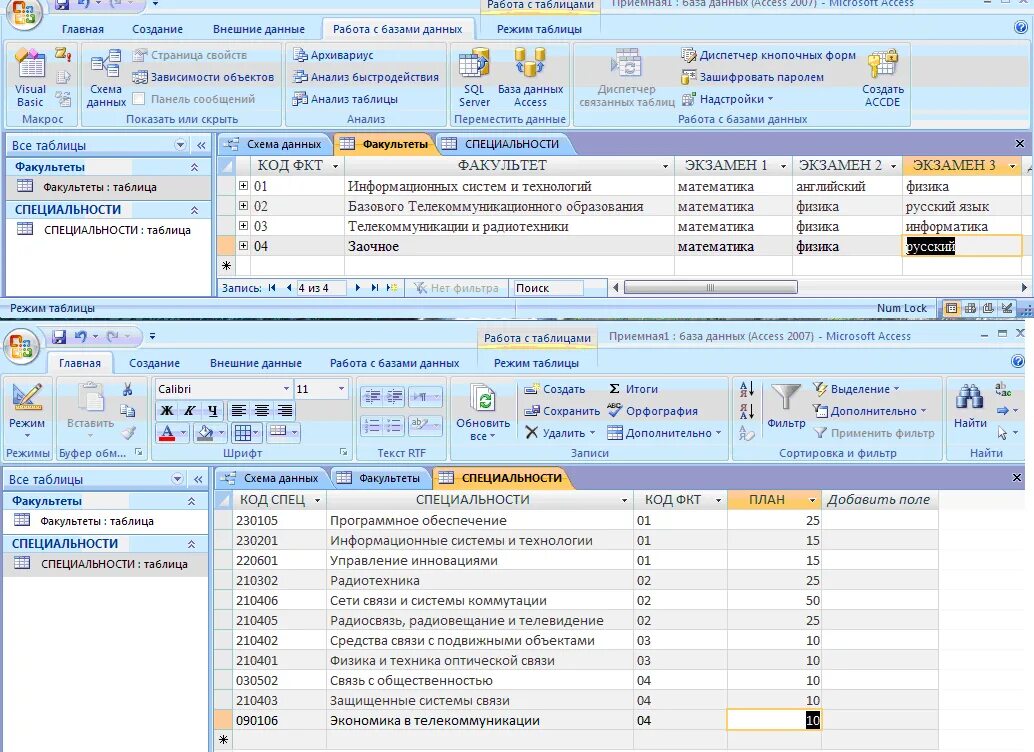
Task: Open Найти binoculars tool
Action: click(970, 406)
